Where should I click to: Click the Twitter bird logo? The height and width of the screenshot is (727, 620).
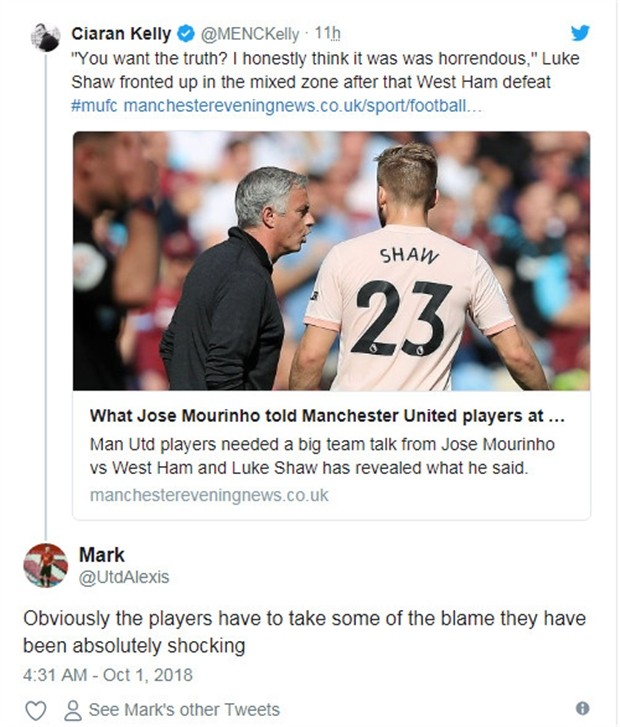(580, 33)
